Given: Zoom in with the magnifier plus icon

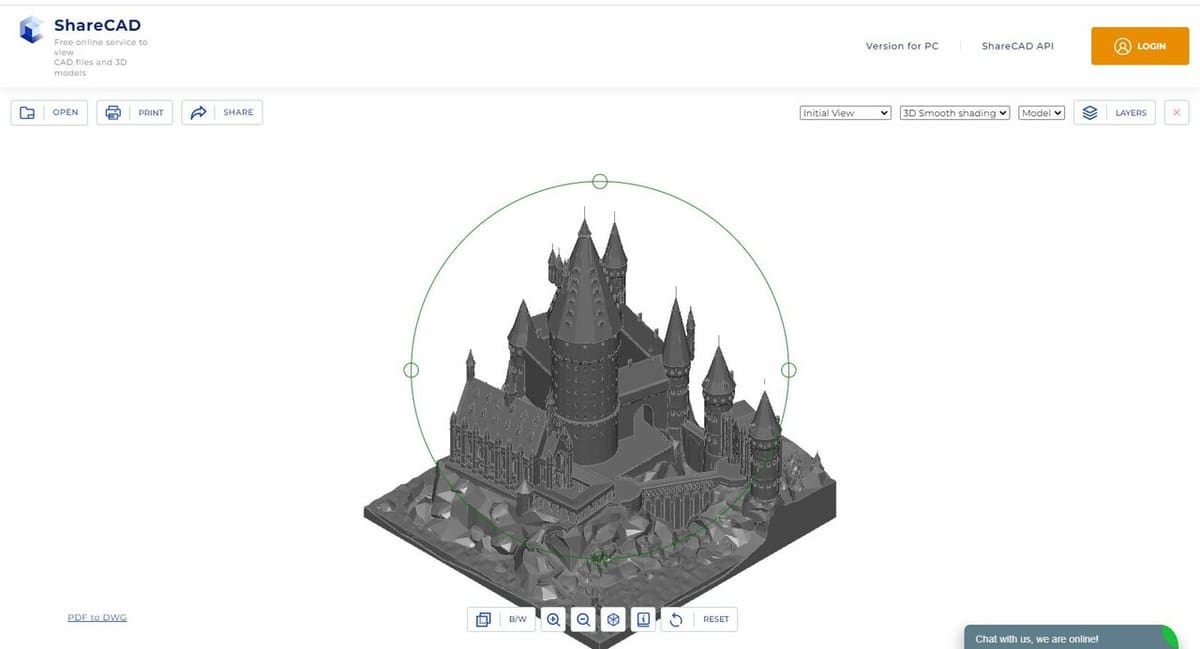Looking at the screenshot, I should pyautogui.click(x=553, y=619).
